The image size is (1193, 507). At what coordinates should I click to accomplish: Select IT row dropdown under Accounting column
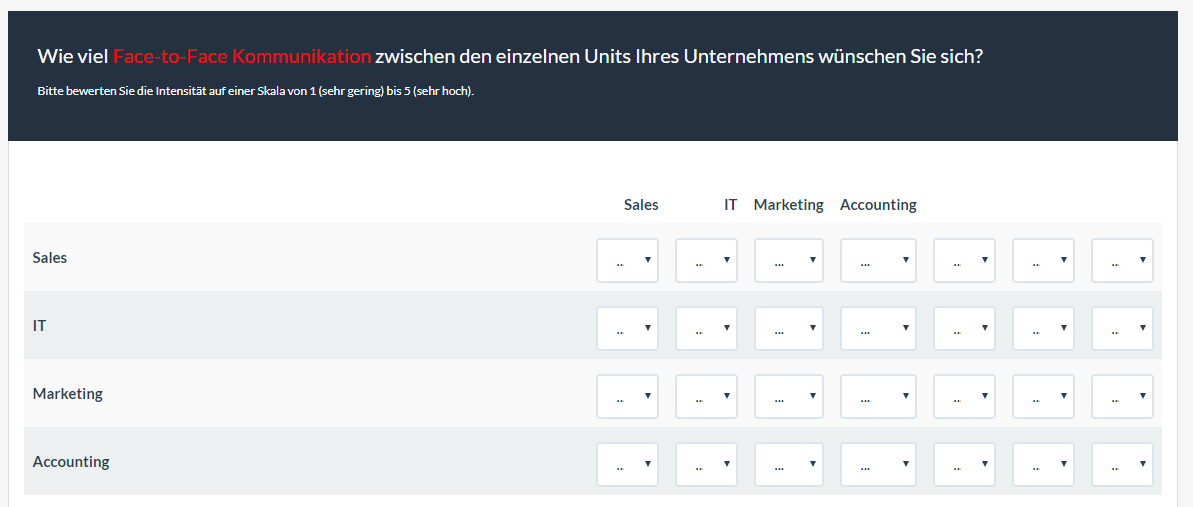pos(878,328)
